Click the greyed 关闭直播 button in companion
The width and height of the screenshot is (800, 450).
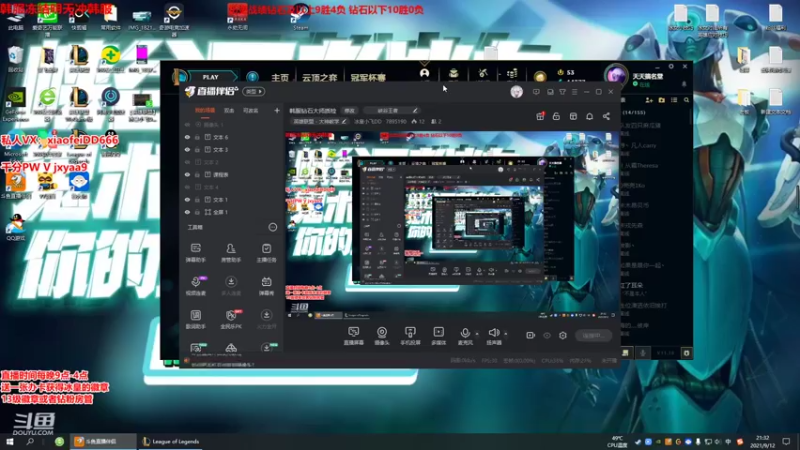[x=593, y=335]
